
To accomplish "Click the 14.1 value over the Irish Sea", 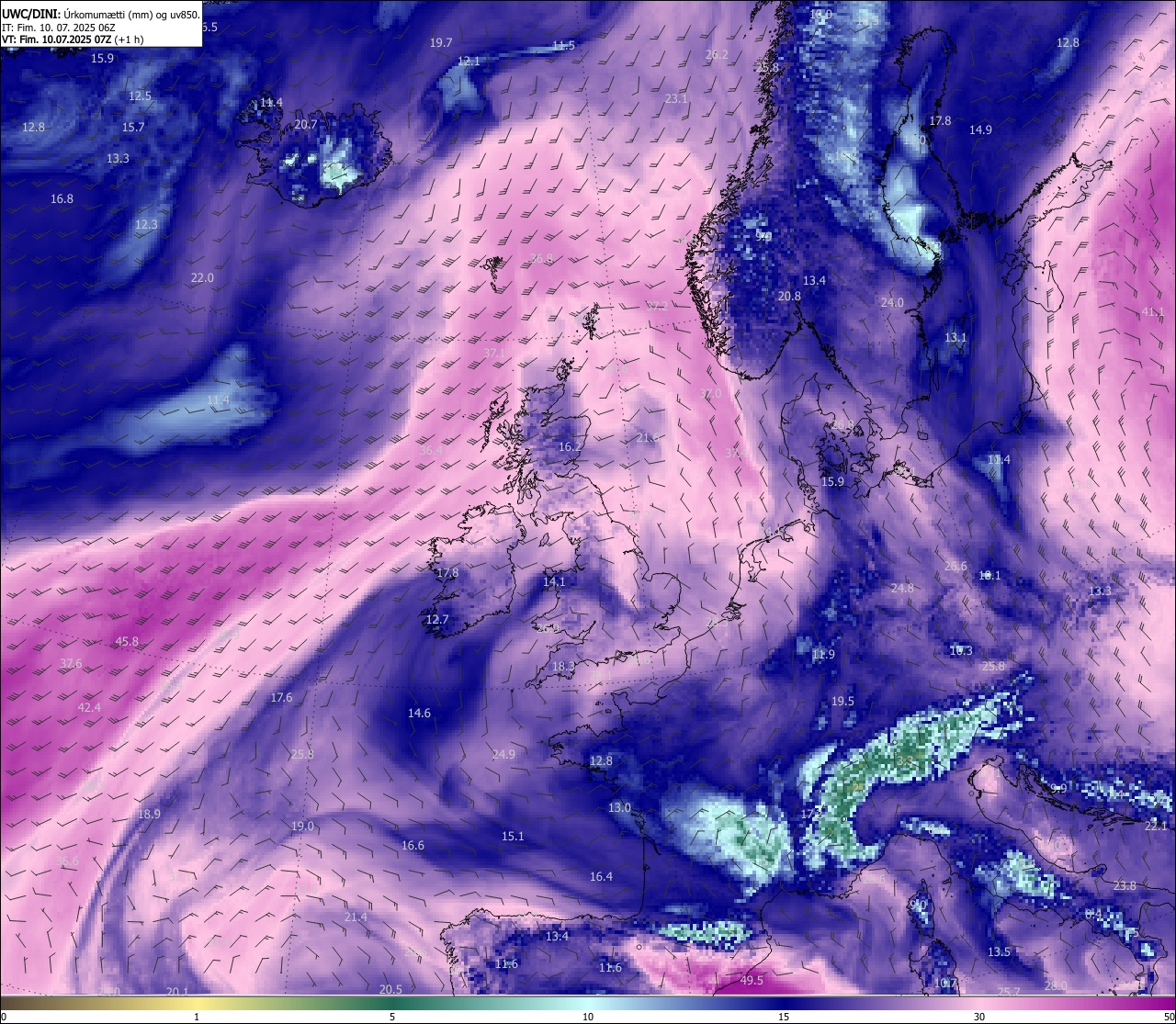I will [x=554, y=581].
